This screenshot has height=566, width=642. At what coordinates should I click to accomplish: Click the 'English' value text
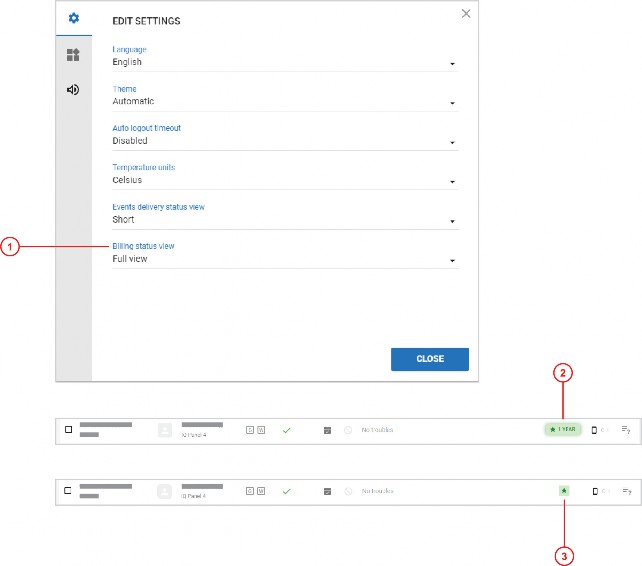(127, 62)
